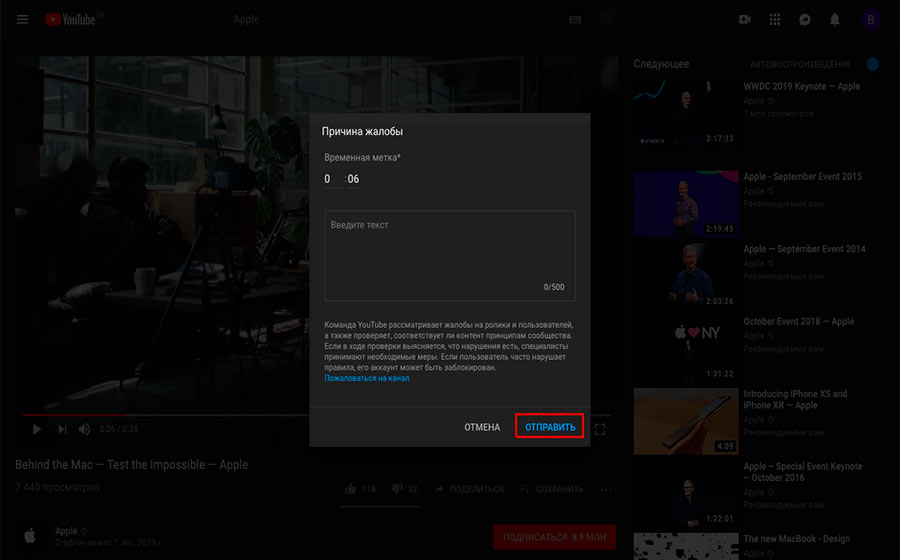900x560 pixels.
Task: Click the Apple — September Event 2014 title
Action: pyautogui.click(x=804, y=249)
